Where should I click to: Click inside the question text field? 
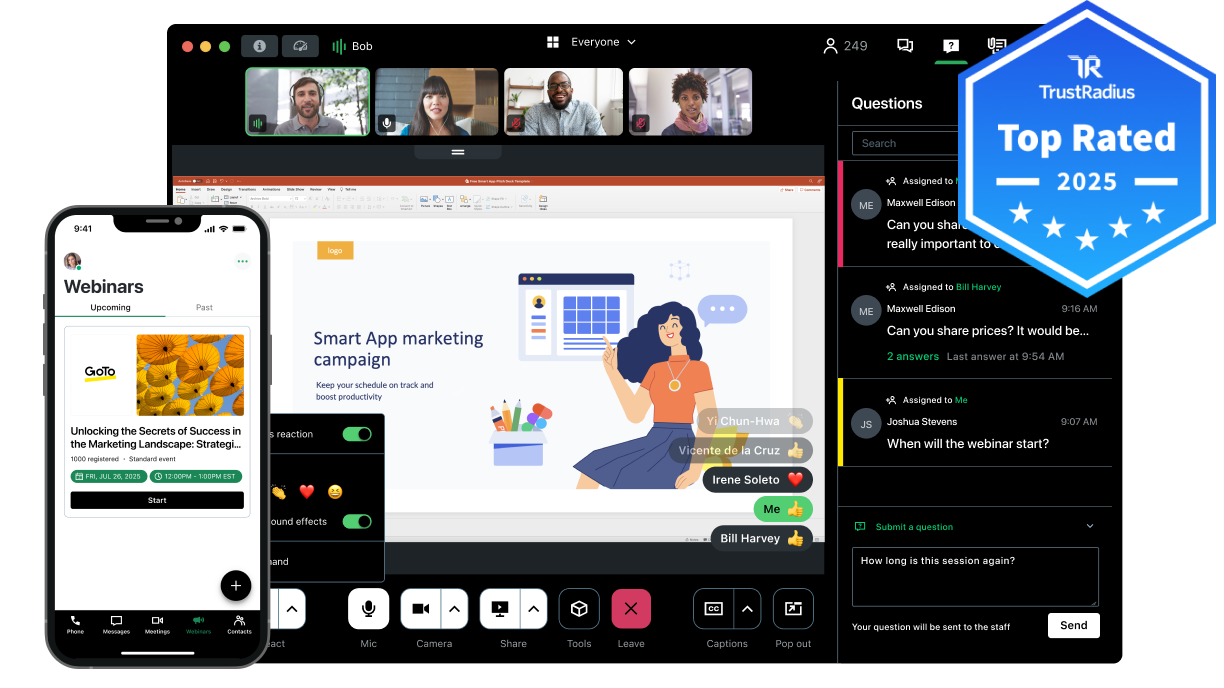974,577
